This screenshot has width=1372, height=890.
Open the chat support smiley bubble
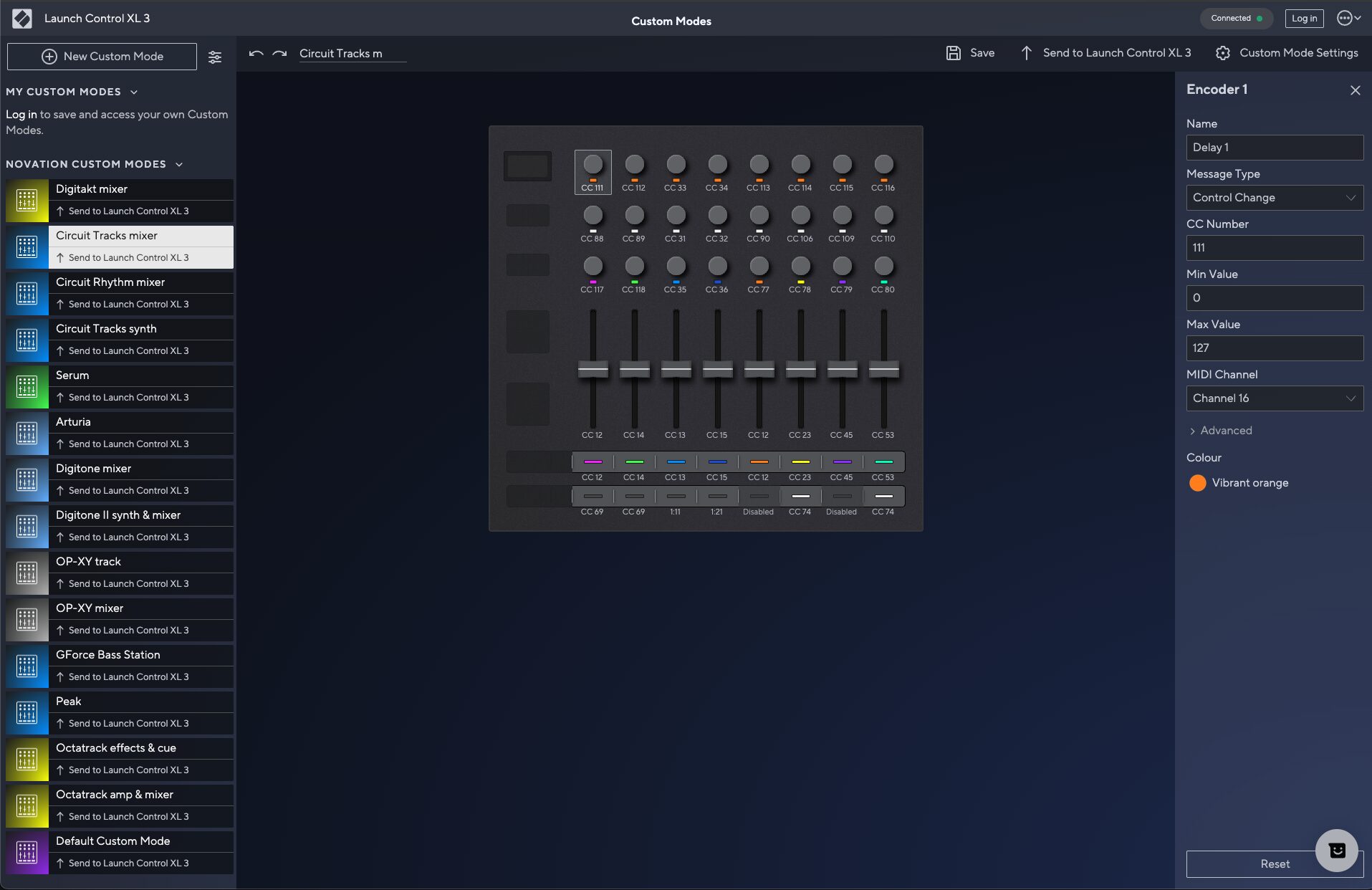point(1337,851)
